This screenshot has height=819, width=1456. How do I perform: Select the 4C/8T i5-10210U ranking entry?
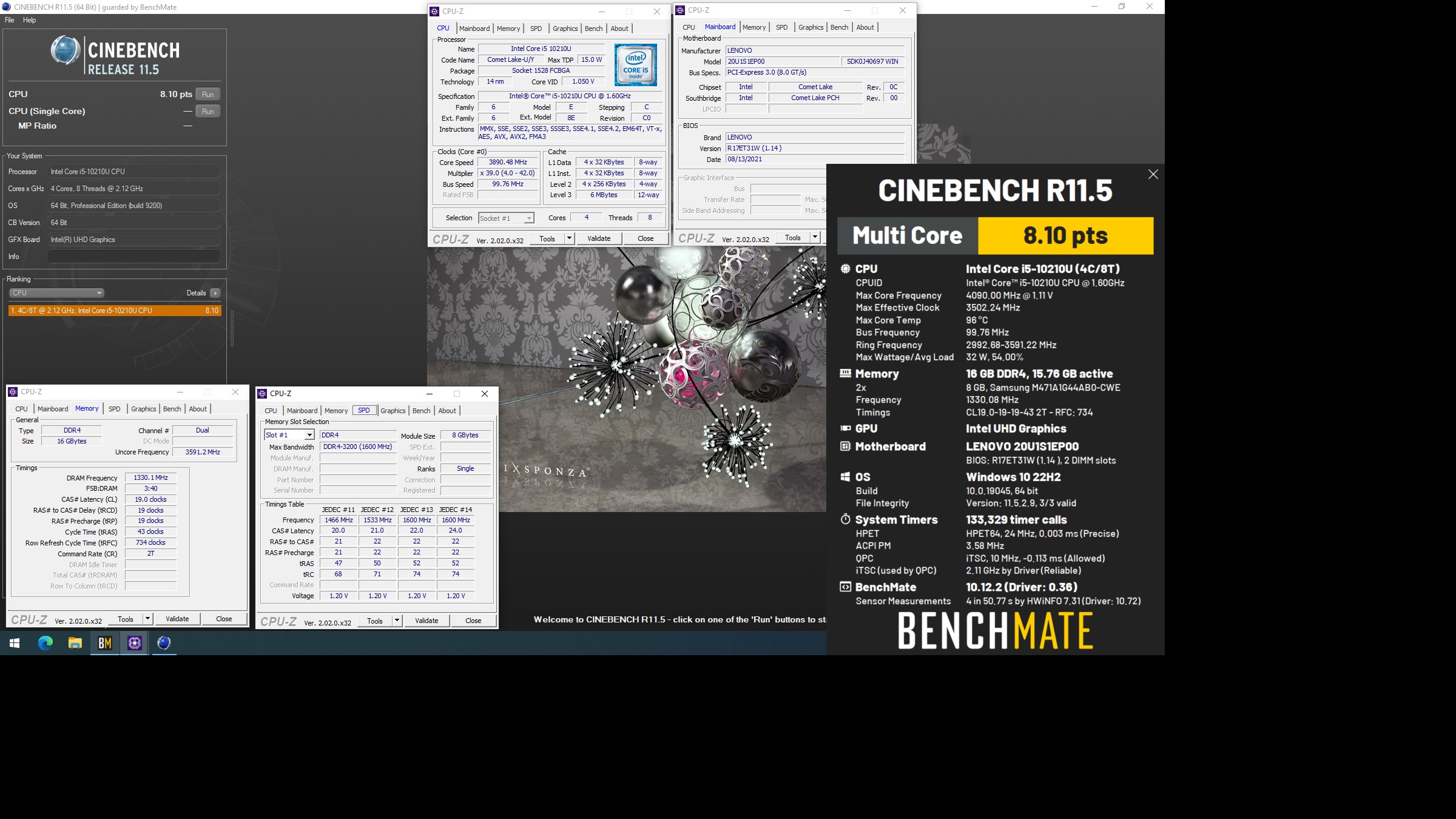point(115,311)
